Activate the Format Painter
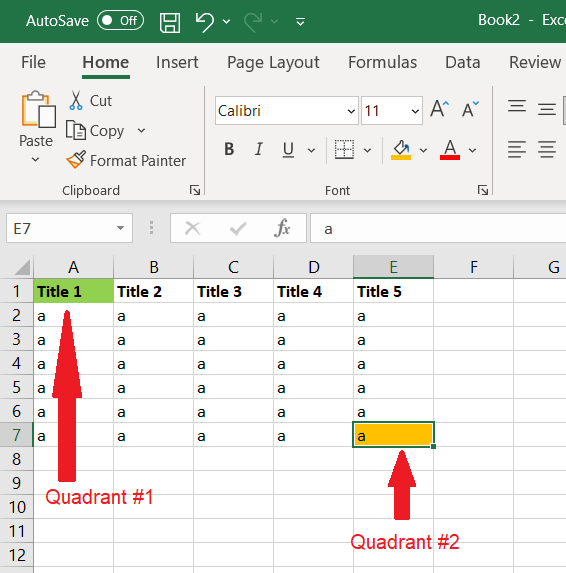The width and height of the screenshot is (566, 573). click(x=126, y=160)
